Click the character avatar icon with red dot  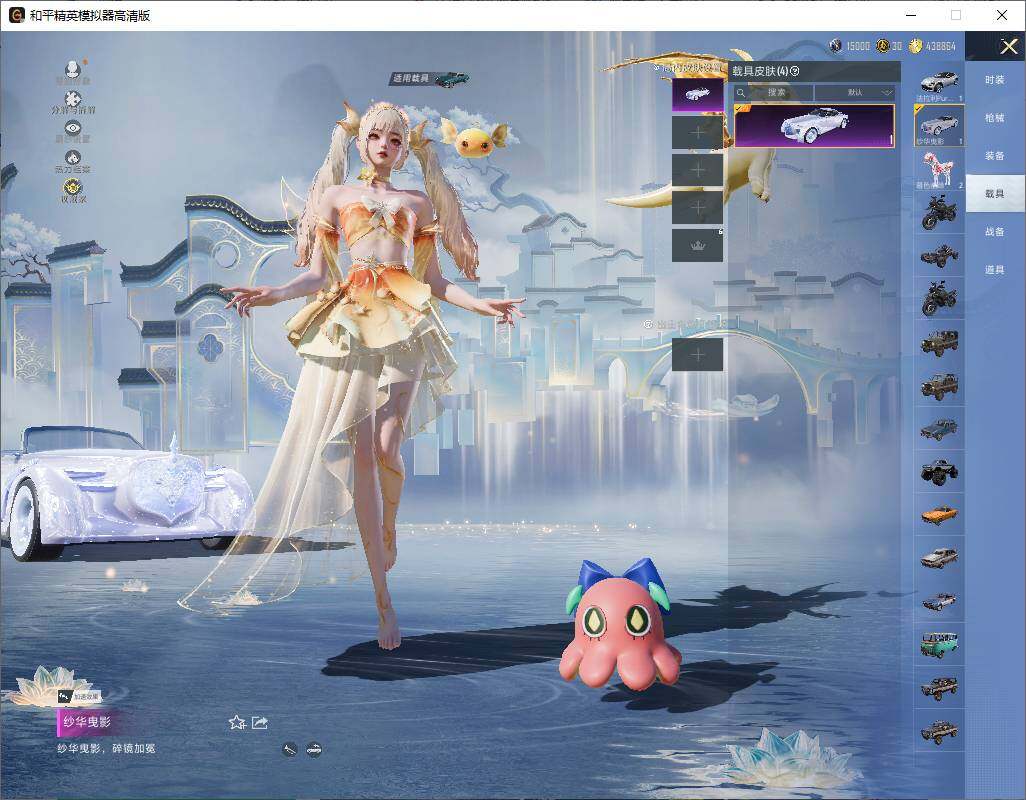73,69
